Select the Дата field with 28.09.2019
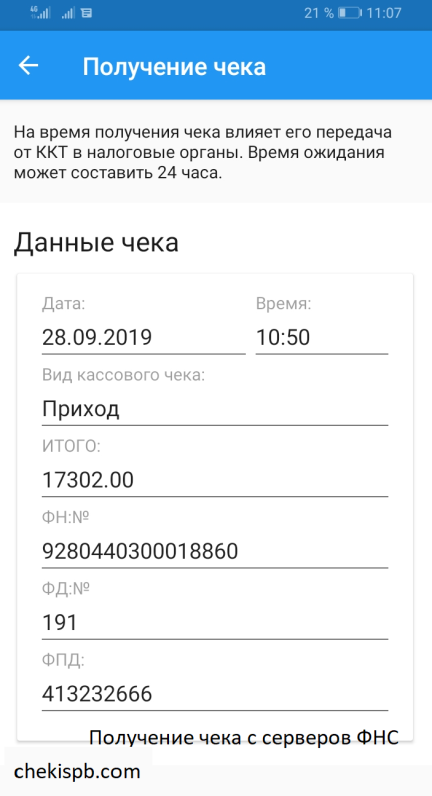432x796 pixels. point(144,337)
